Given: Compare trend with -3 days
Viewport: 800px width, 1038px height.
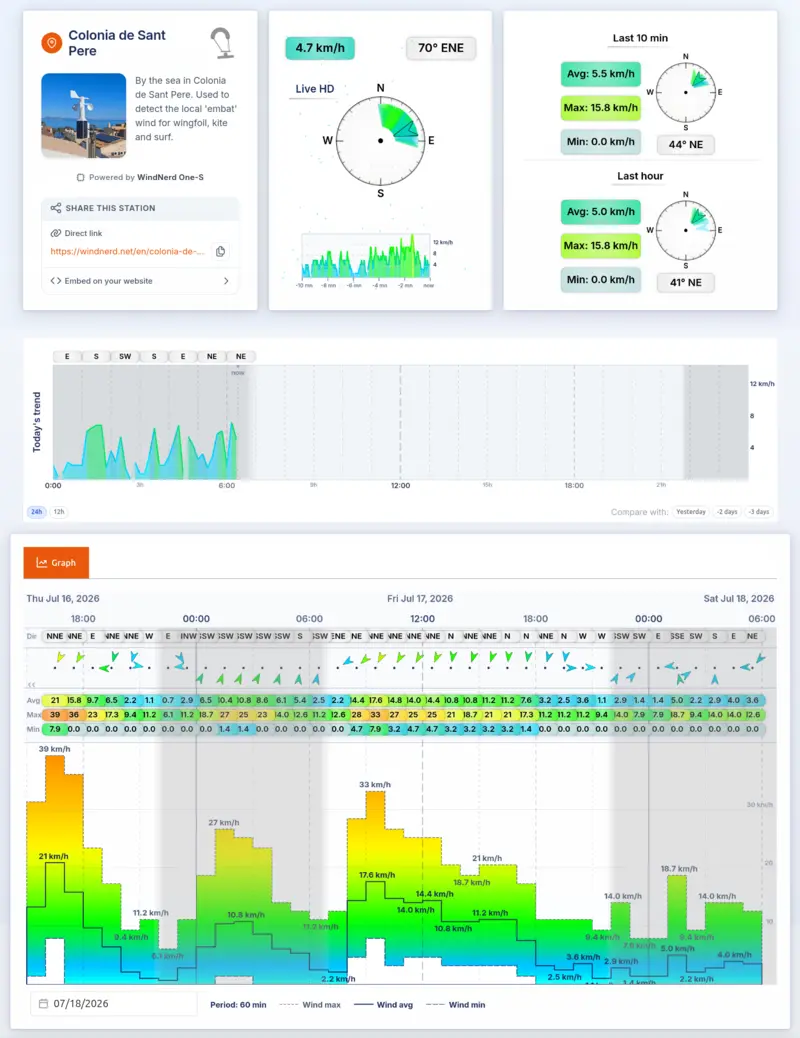Looking at the screenshot, I should click(759, 512).
